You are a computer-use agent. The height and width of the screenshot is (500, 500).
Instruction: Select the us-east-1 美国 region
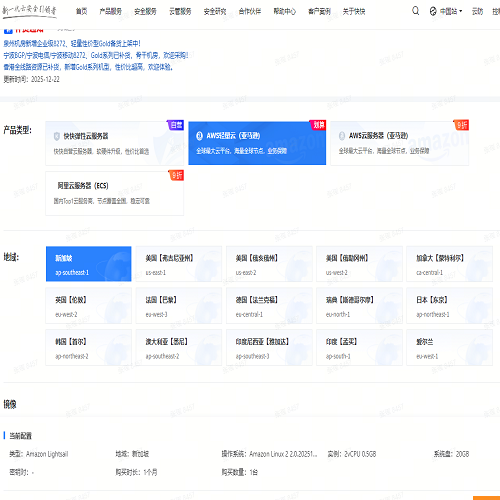pos(179,264)
